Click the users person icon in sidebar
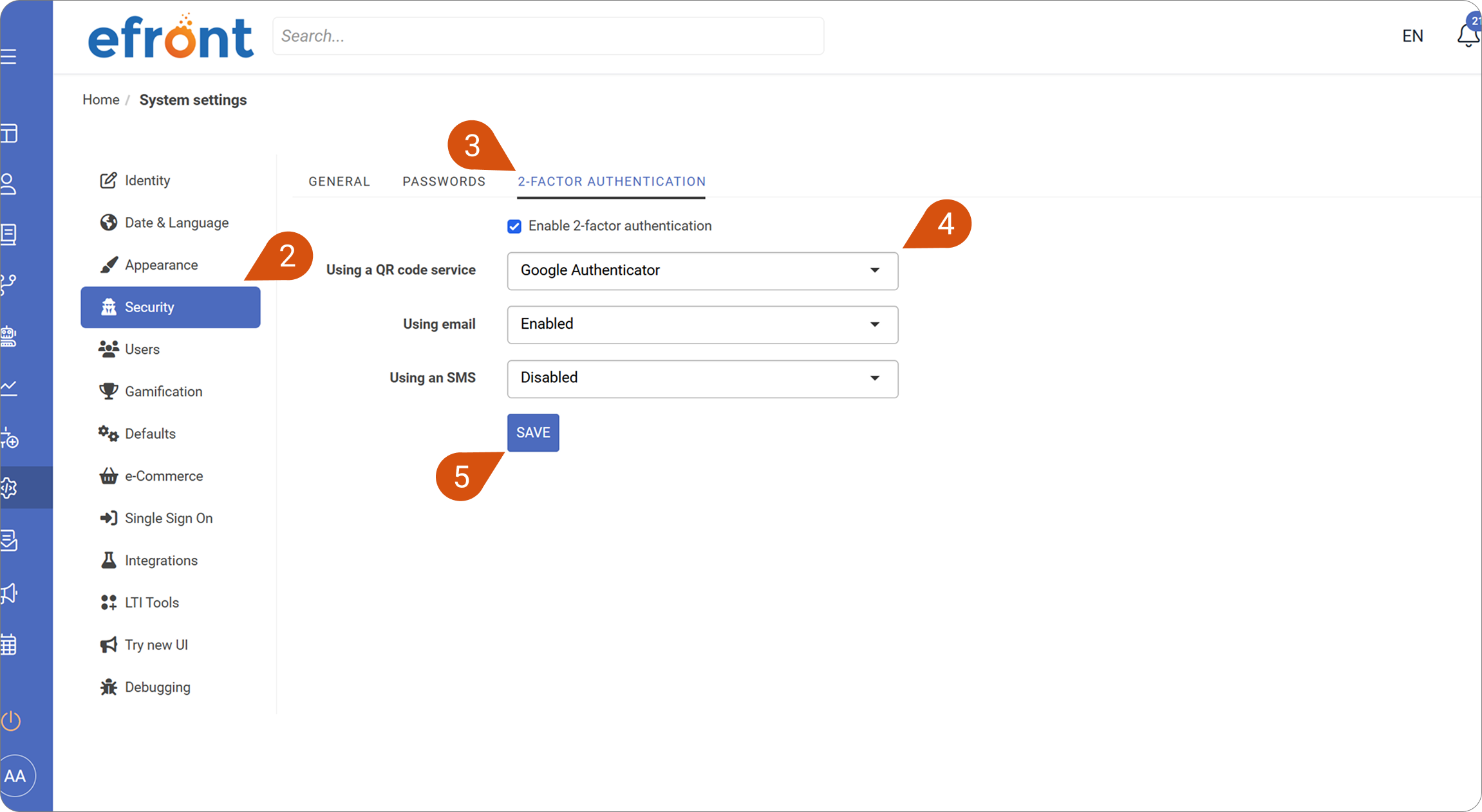Screen dimensions: 1482x812 [9, 184]
